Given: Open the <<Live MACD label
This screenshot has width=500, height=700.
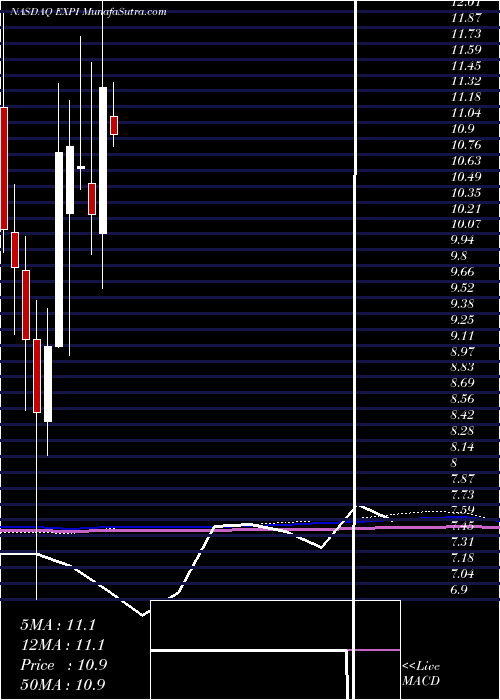Looking at the screenshot, I should coord(421,674).
